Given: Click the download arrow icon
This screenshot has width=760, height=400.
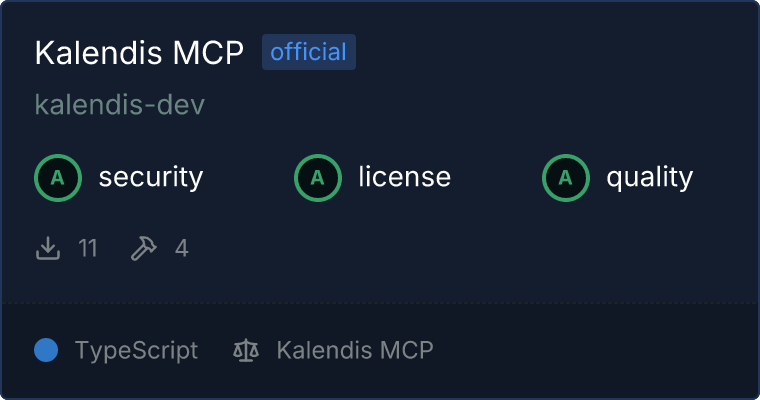Looking at the screenshot, I should 48,248.
